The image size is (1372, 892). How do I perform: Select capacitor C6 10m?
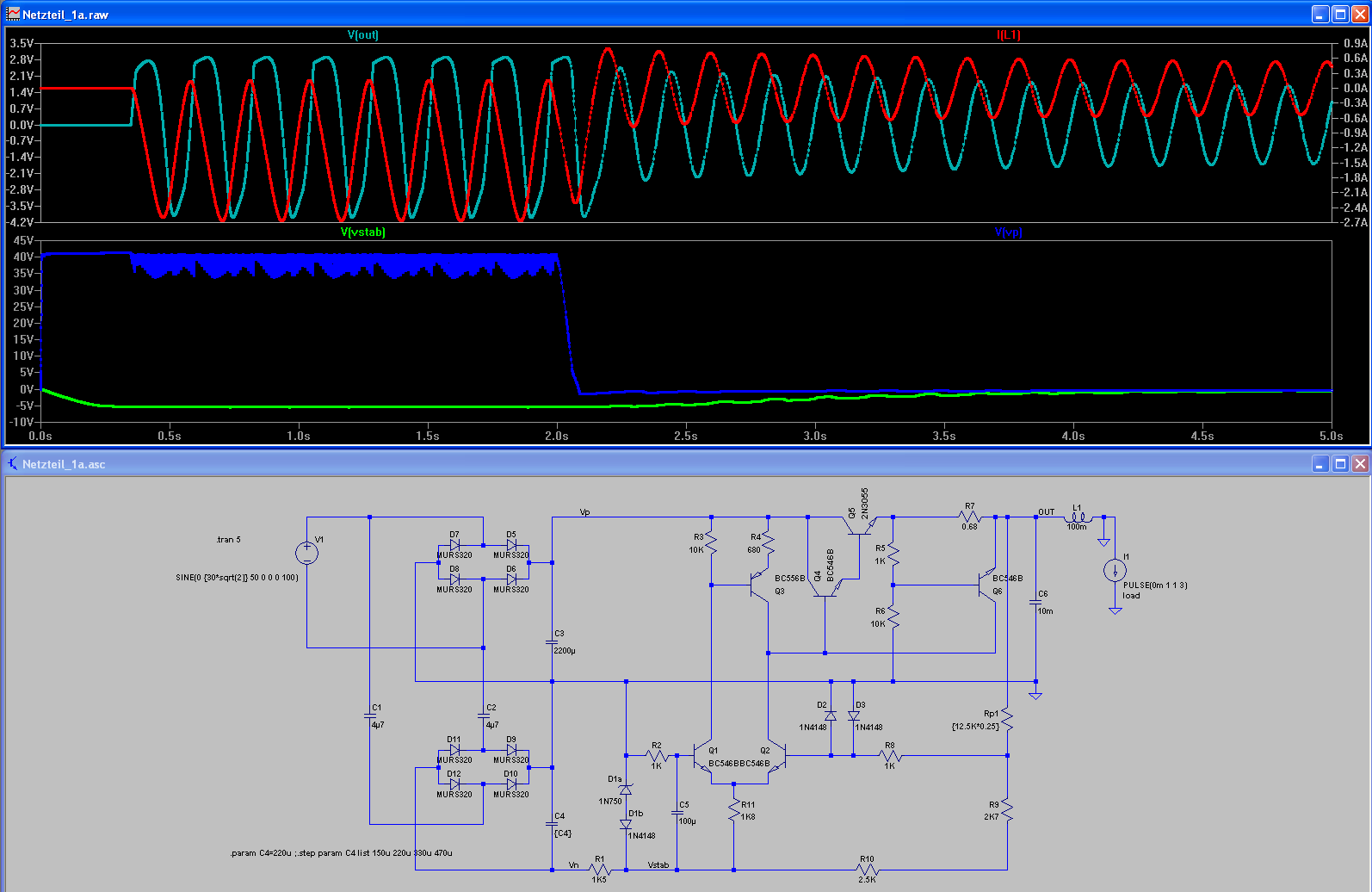pos(1035,602)
